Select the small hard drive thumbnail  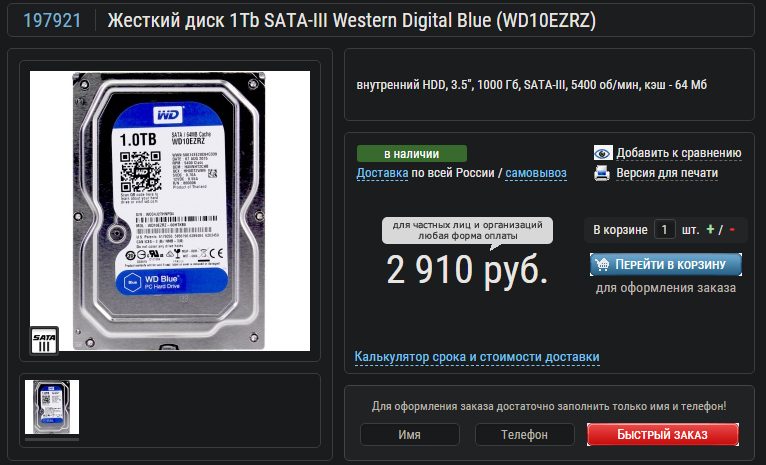[x=52, y=407]
